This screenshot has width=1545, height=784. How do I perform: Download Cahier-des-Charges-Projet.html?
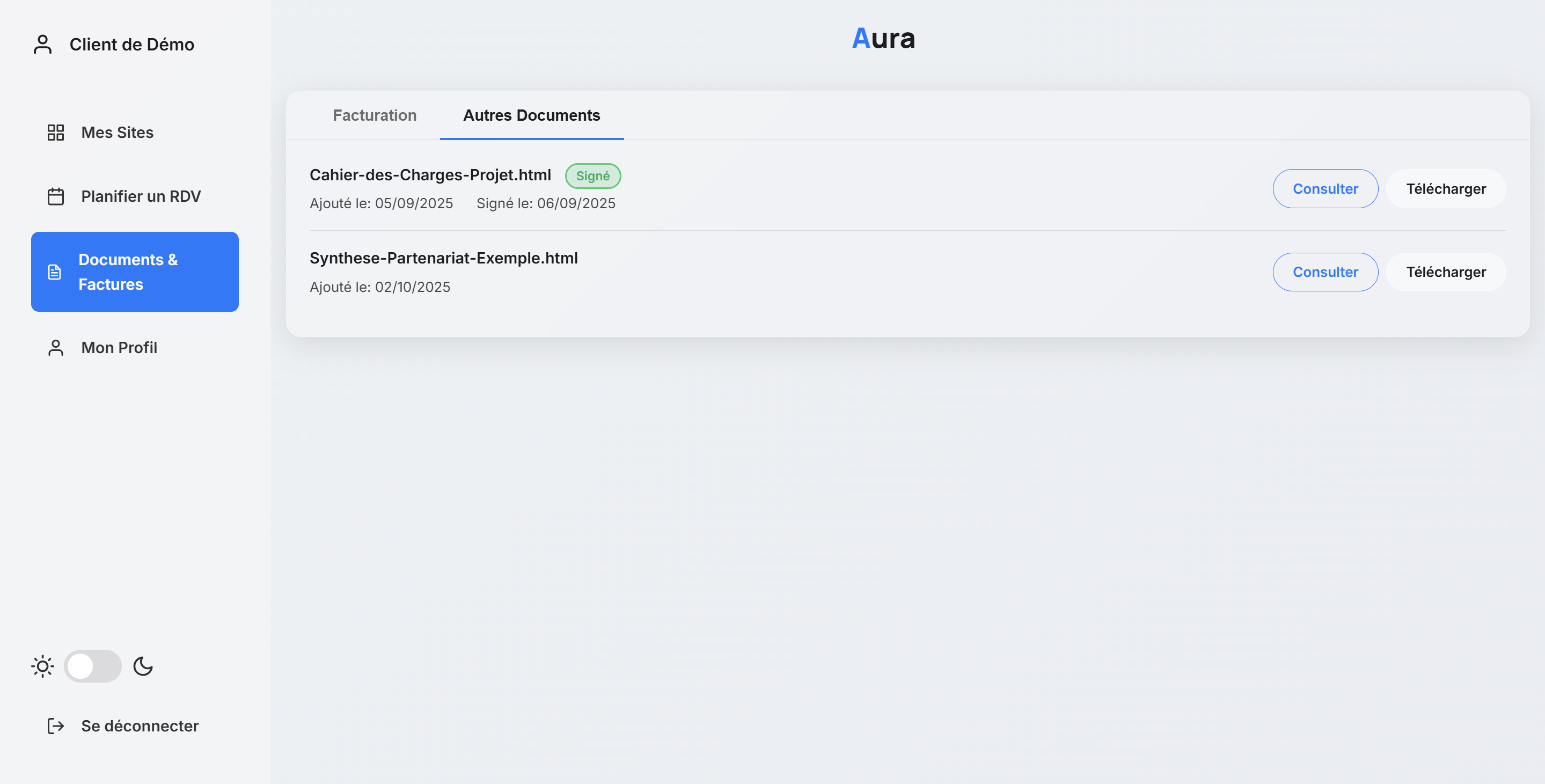point(1445,188)
